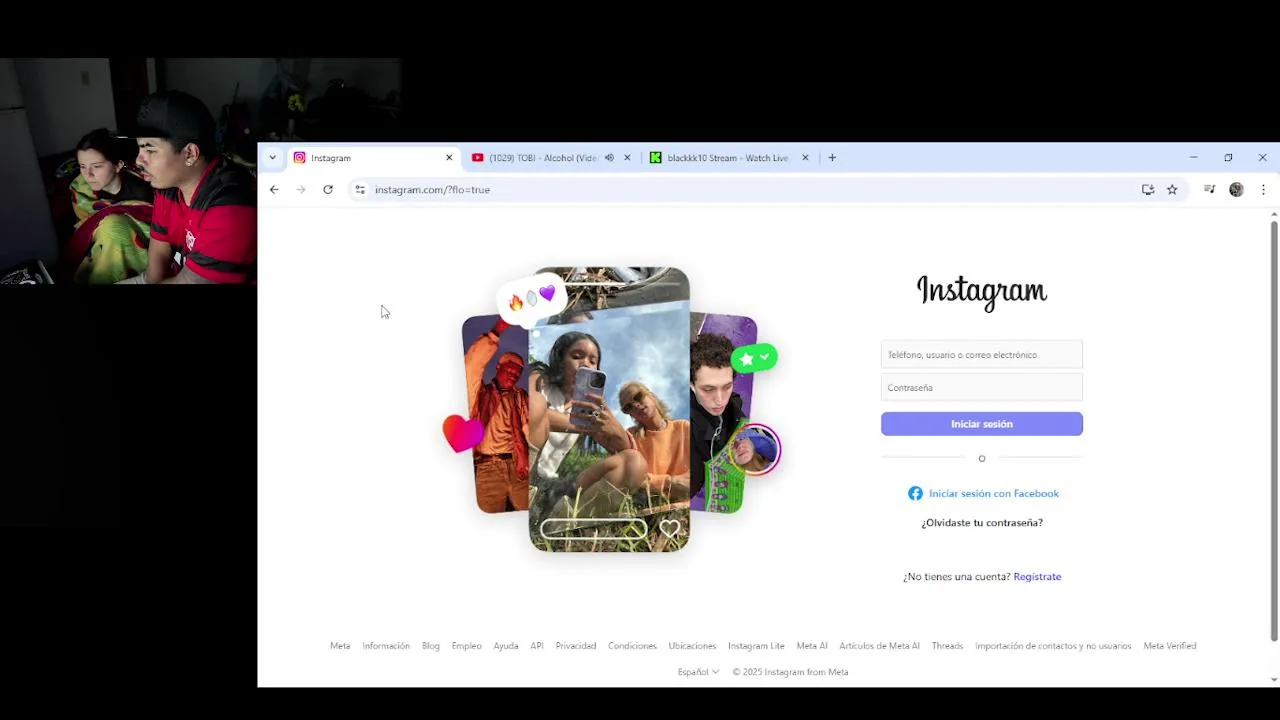This screenshot has height=720, width=1280.
Task: Click the Regístrate sign-up link
Action: point(1037,576)
